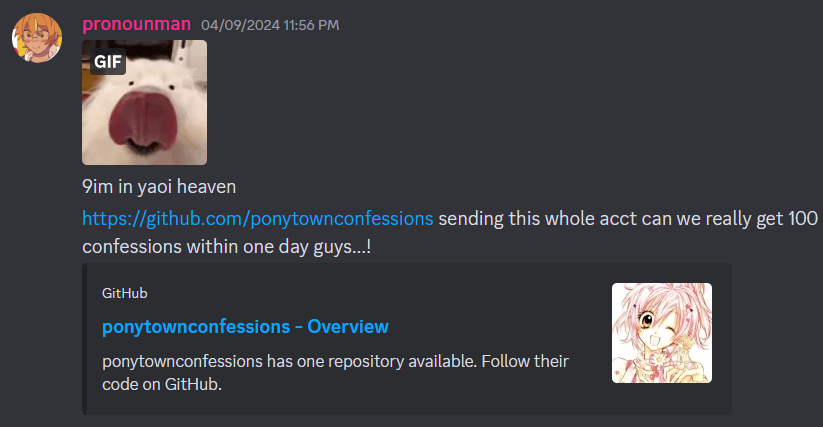Click the 04/09/2024 11:56 PM timestamp

pyautogui.click(x=270, y=25)
